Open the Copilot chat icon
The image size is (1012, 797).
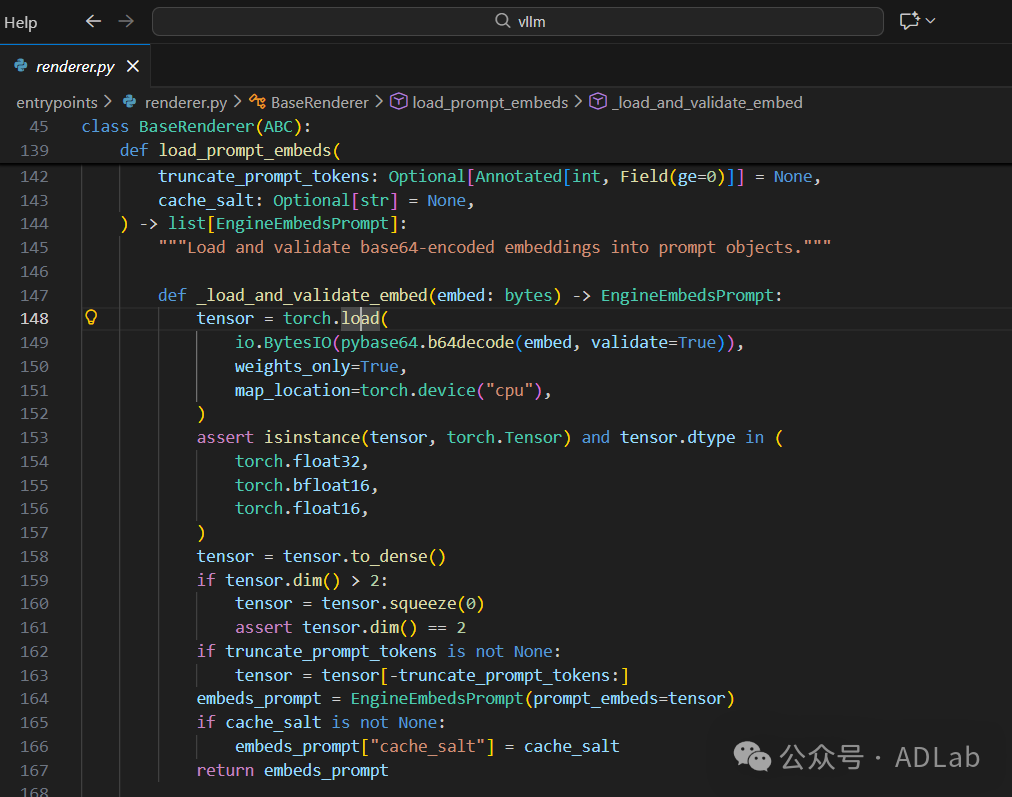908,21
